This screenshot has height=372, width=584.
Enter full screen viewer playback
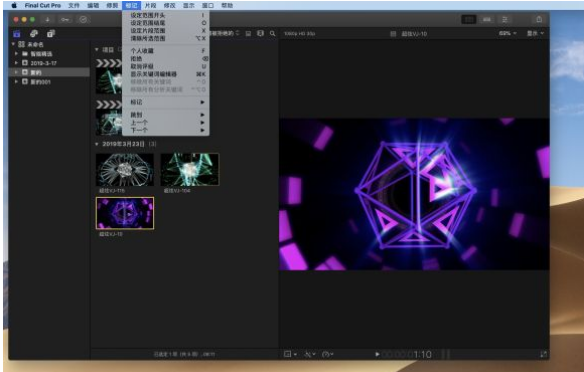click(x=543, y=354)
